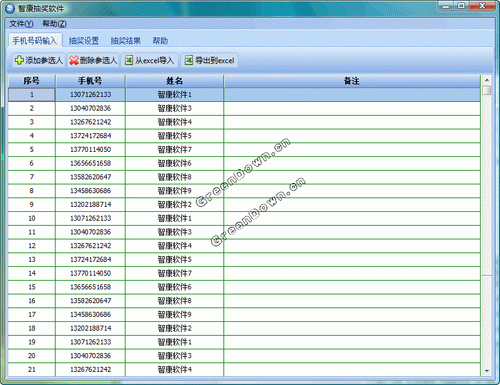
Task: Click the 序号 column header
Action: 32,81
